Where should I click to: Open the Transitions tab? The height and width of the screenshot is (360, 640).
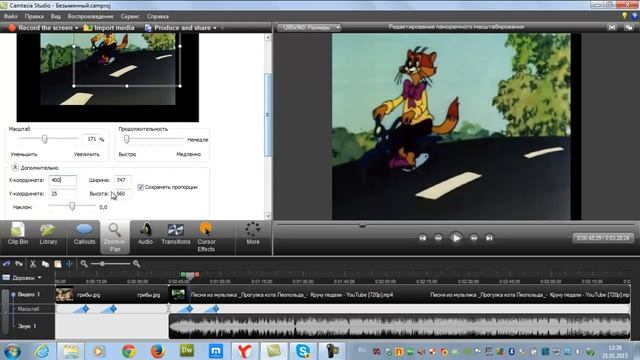pyautogui.click(x=176, y=235)
